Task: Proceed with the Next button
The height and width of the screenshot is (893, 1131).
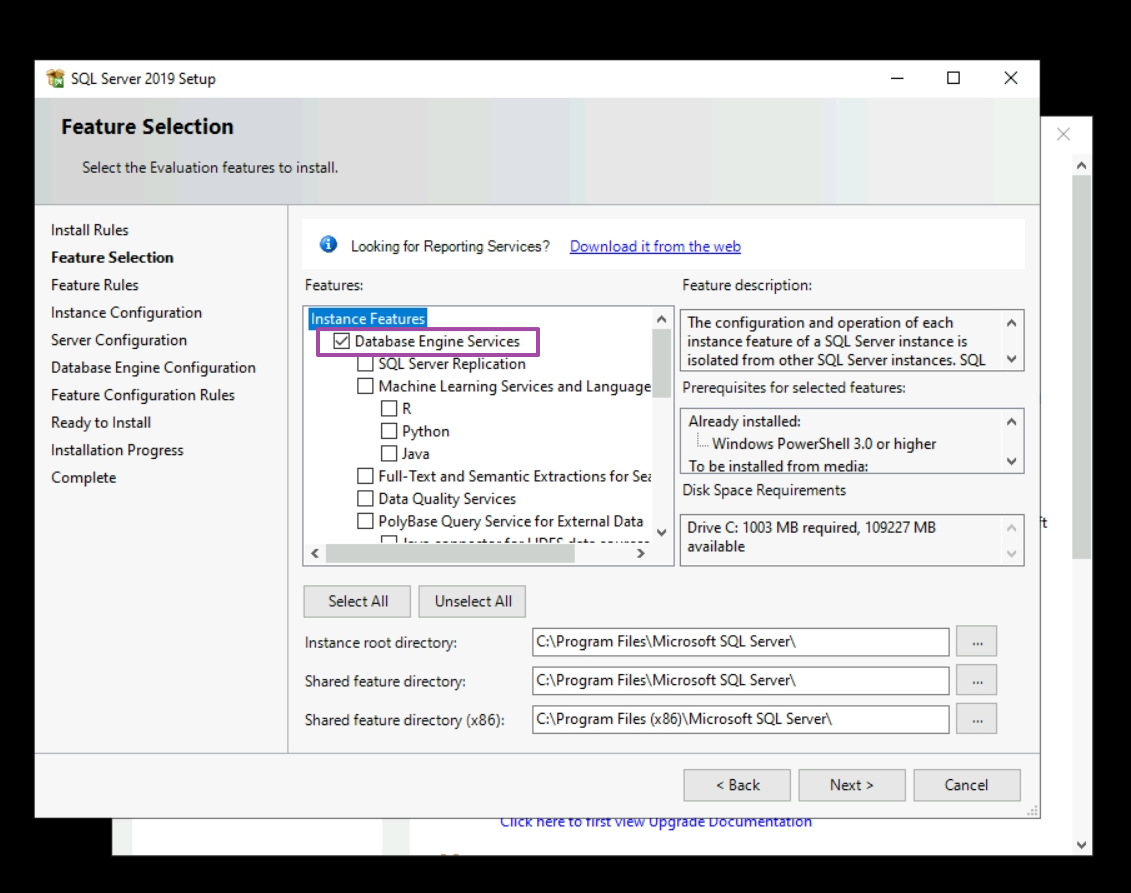Action: coord(852,785)
